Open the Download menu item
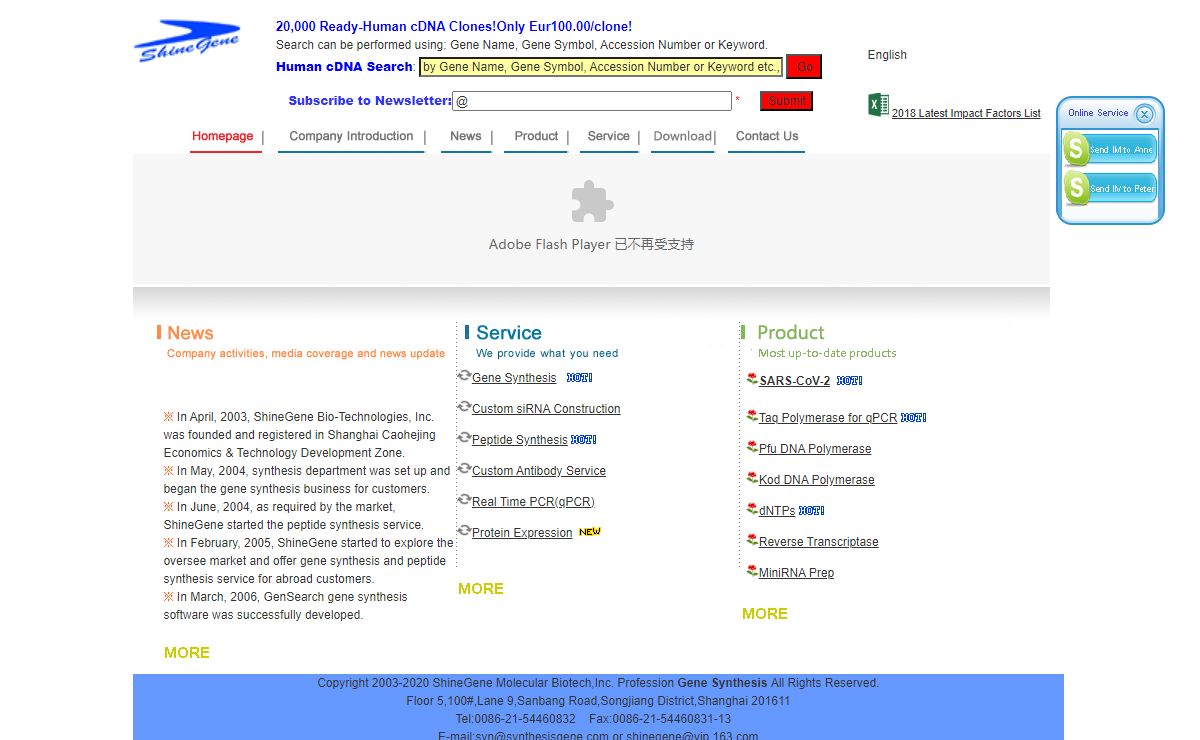Screen dimensions: 1200x740 point(682,136)
